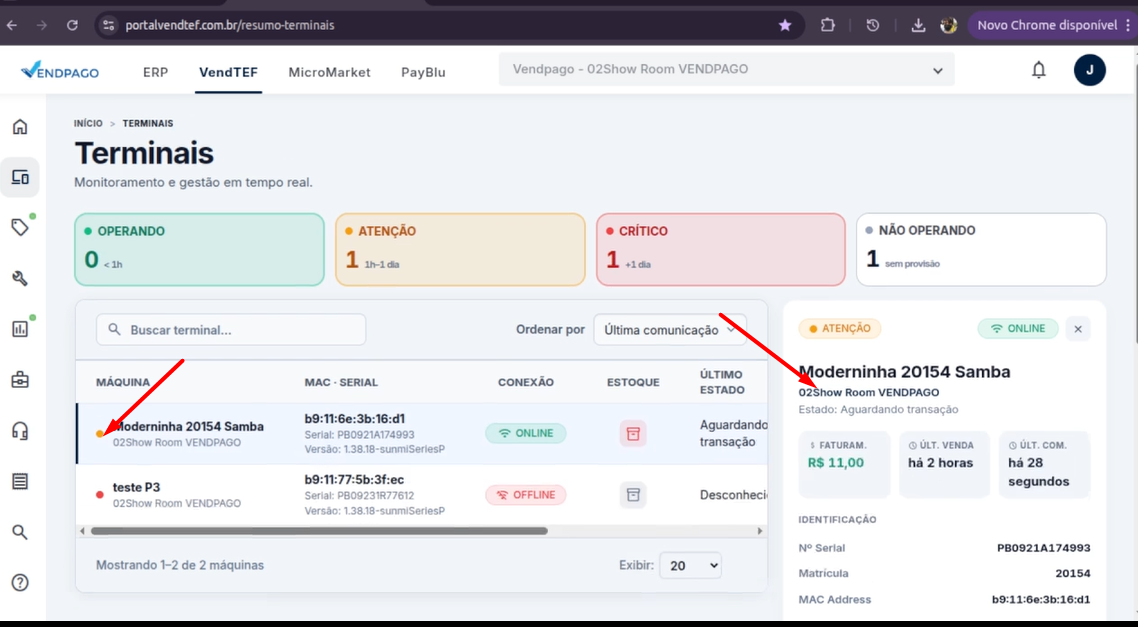Viewport: 1138px width, 627px height.
Task: Open the notifications bell
Action: [1039, 70]
